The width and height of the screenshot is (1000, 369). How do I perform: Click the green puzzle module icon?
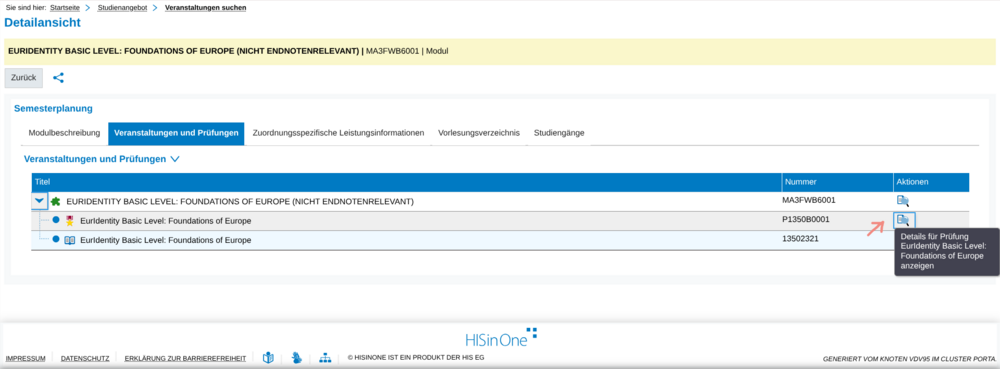(x=55, y=201)
